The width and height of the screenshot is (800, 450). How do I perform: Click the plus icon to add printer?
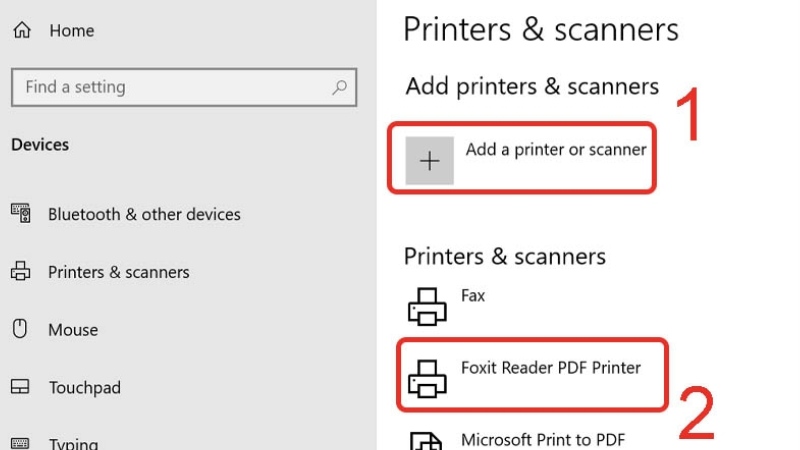coord(430,161)
